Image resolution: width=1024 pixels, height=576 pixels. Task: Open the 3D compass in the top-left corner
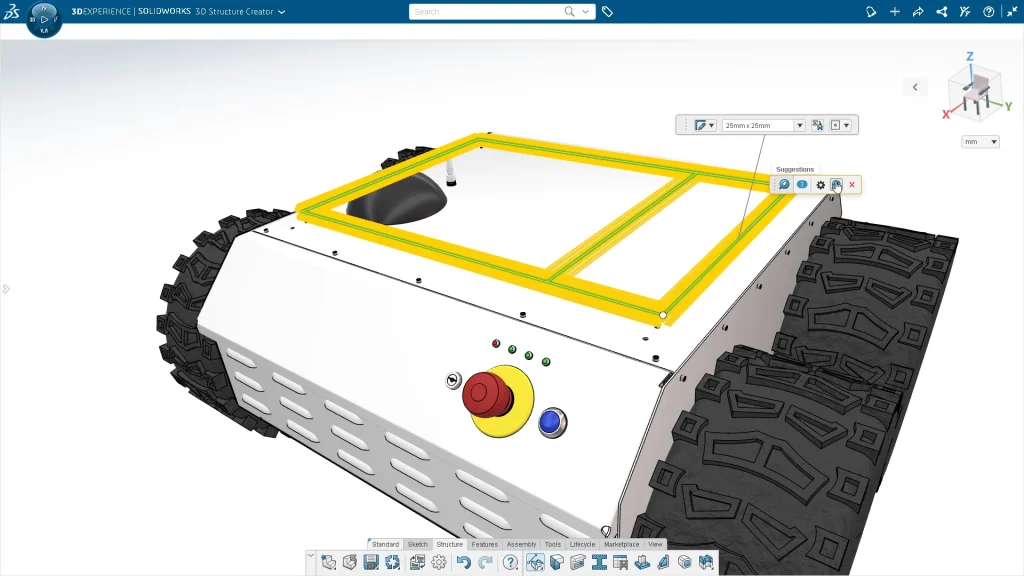click(44, 19)
